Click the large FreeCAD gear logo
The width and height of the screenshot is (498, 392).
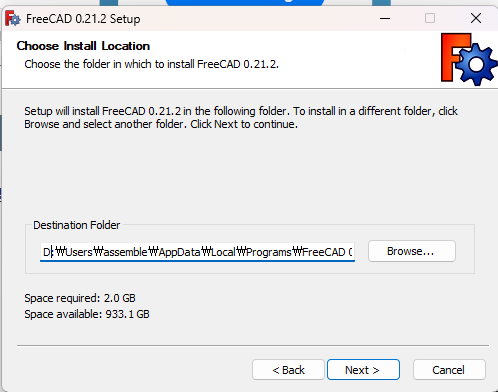click(x=468, y=59)
